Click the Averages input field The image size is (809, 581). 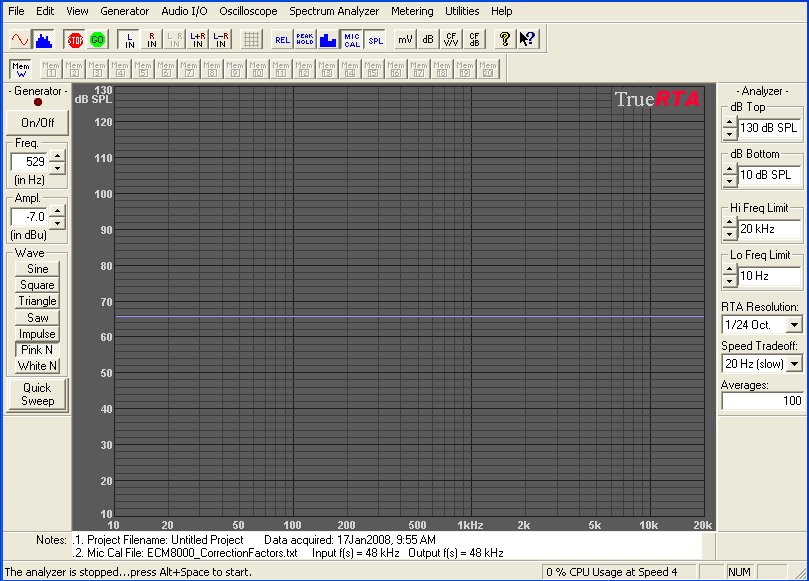coord(762,401)
